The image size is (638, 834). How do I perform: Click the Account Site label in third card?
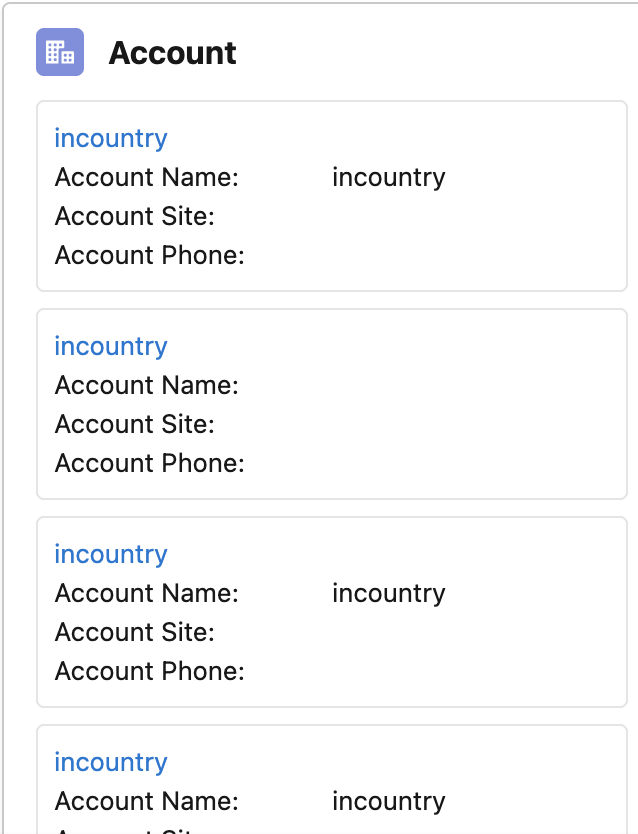134,632
